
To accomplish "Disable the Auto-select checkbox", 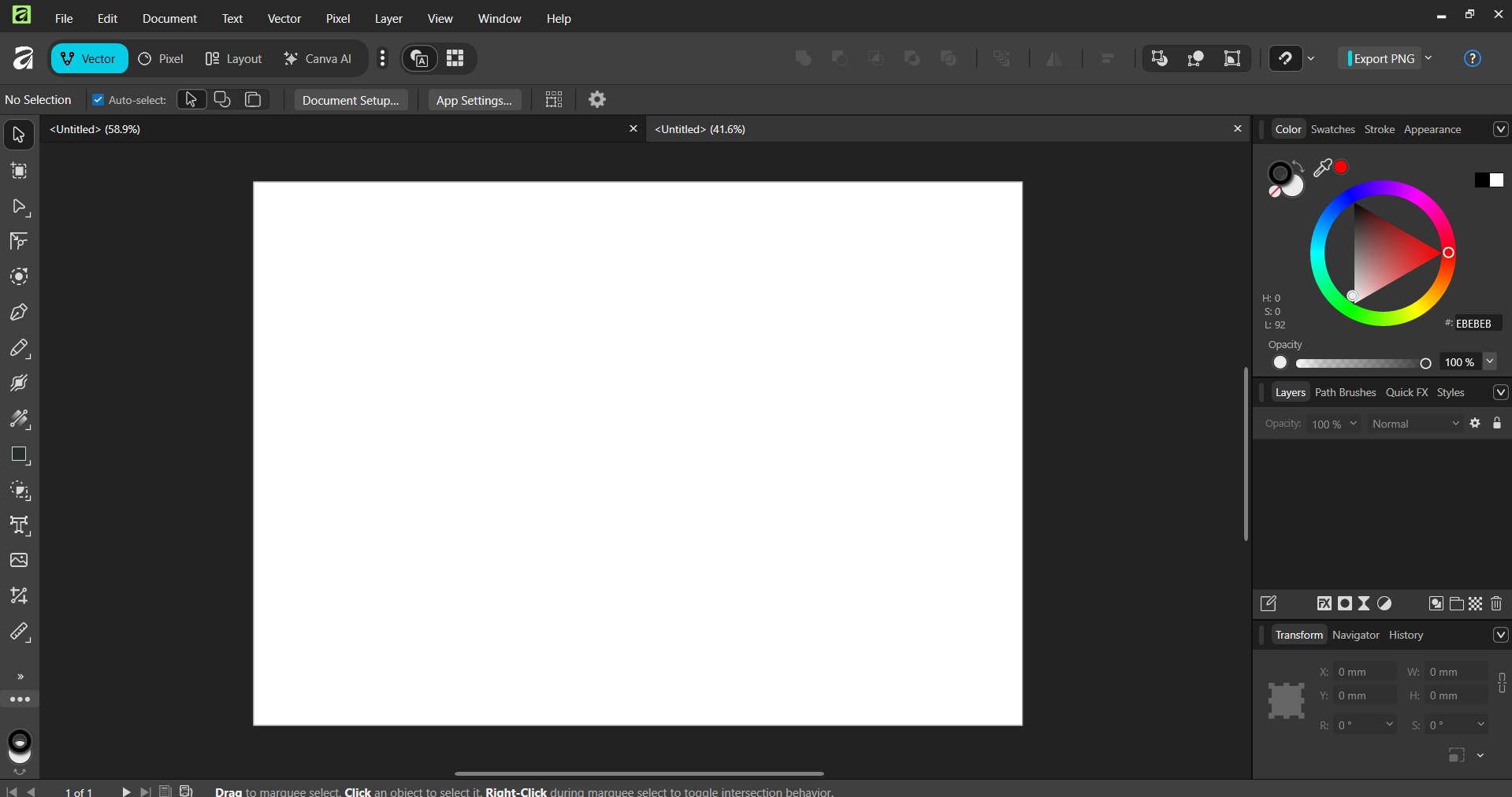I will pyautogui.click(x=98, y=100).
